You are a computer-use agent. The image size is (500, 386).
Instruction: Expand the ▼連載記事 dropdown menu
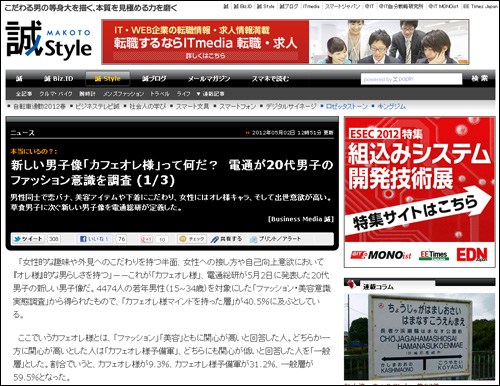click(210, 94)
